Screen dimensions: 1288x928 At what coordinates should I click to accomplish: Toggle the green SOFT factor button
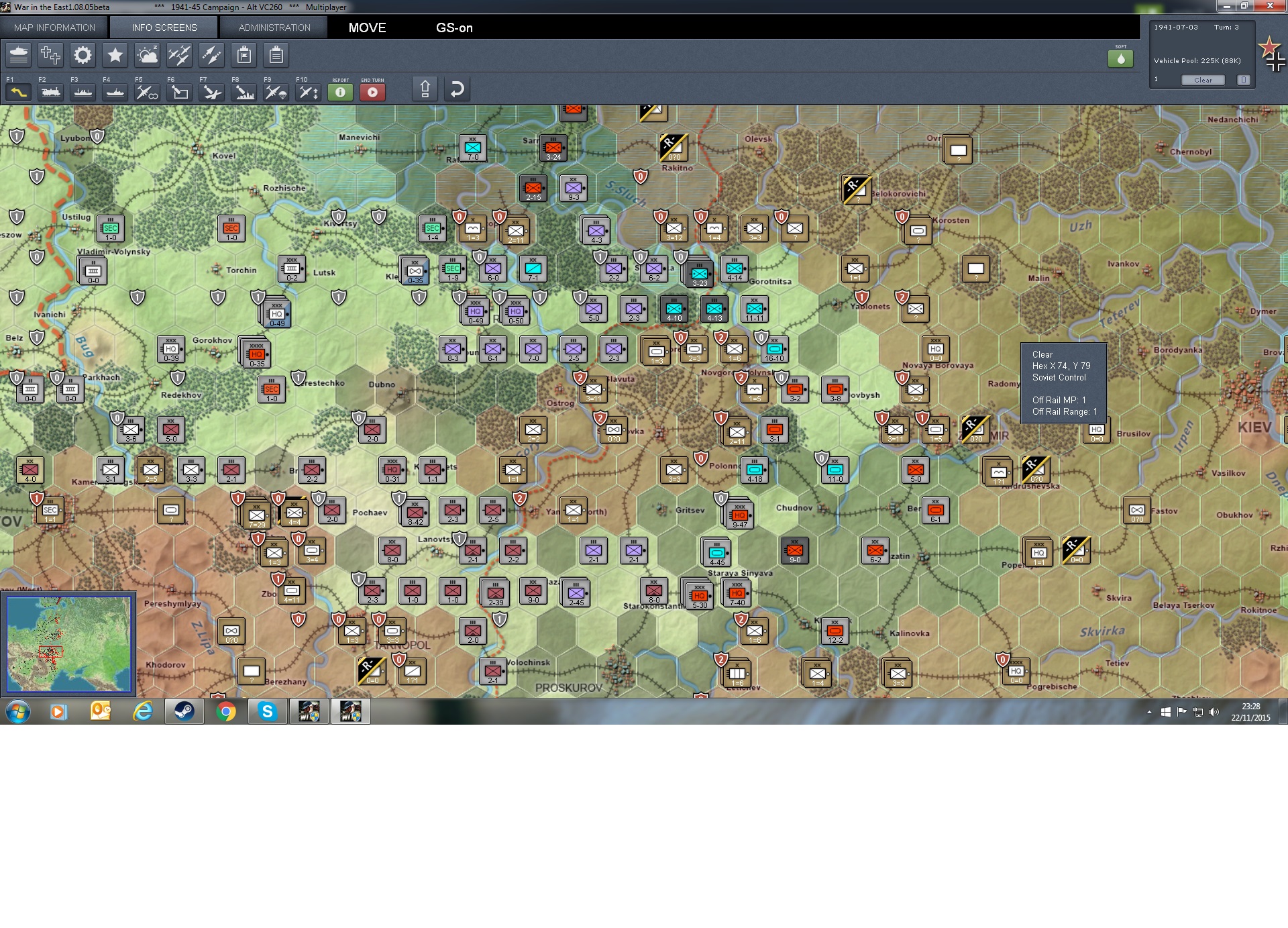click(x=1120, y=59)
